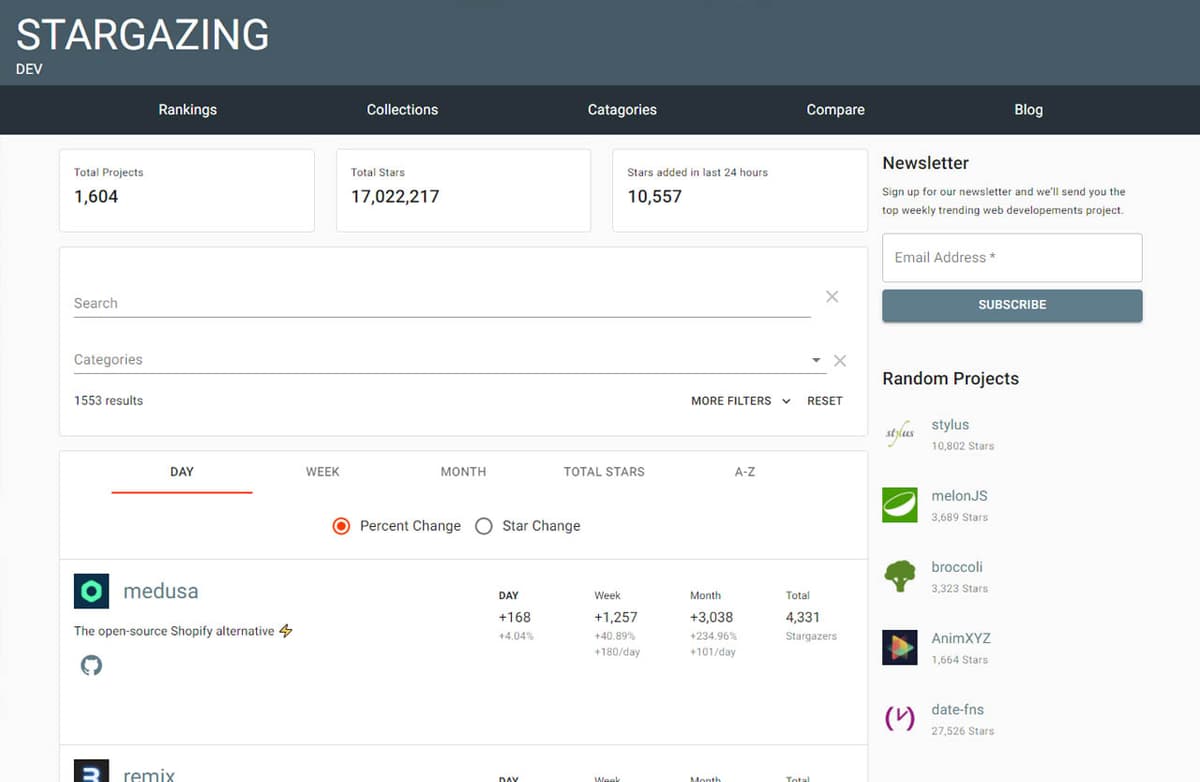Click the 10,802 Stars text under stylus
Image resolution: width=1200 pixels, height=782 pixels.
tap(963, 446)
